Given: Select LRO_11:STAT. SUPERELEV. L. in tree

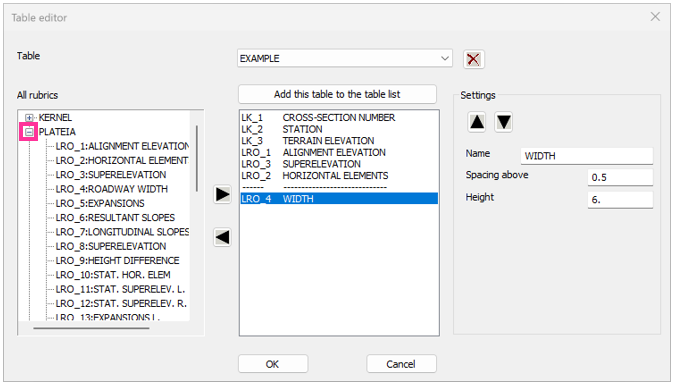Looking at the screenshot, I should click(121, 289).
